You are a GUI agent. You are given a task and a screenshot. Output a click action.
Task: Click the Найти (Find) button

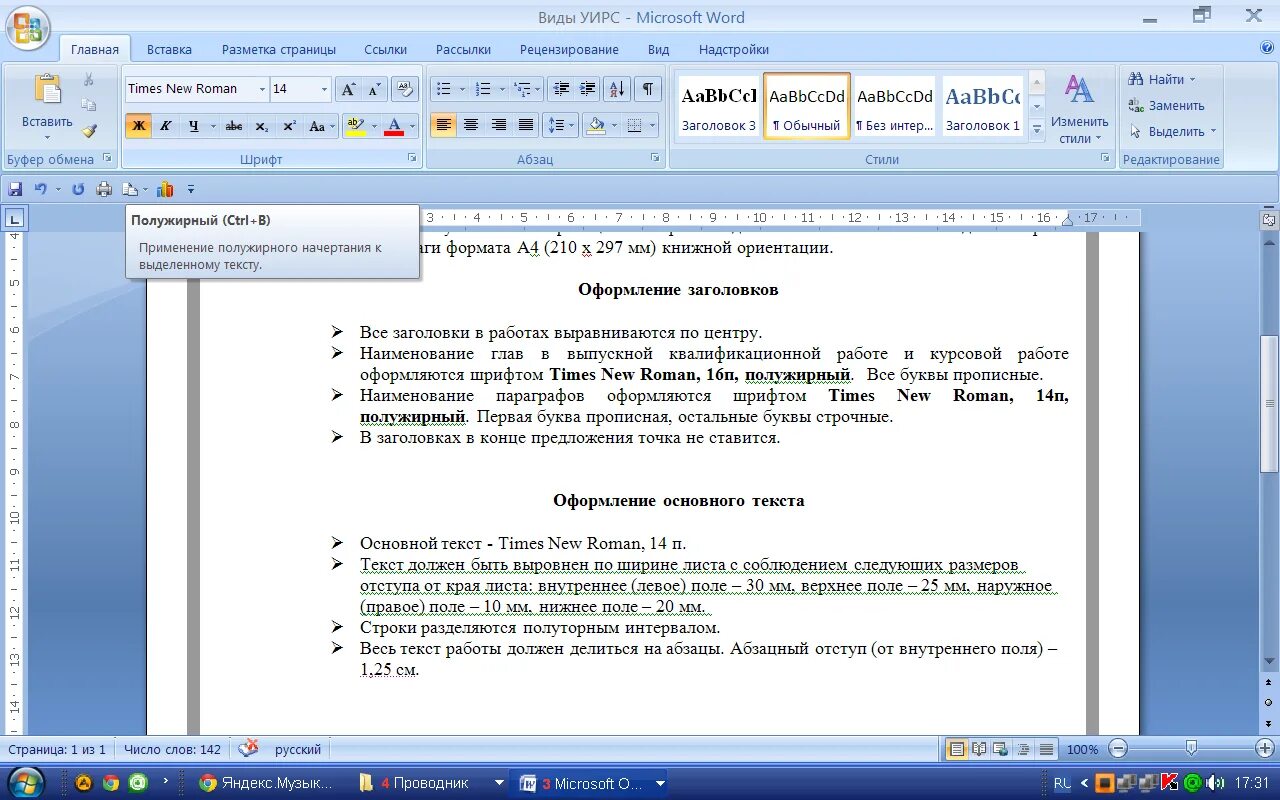(1160, 79)
